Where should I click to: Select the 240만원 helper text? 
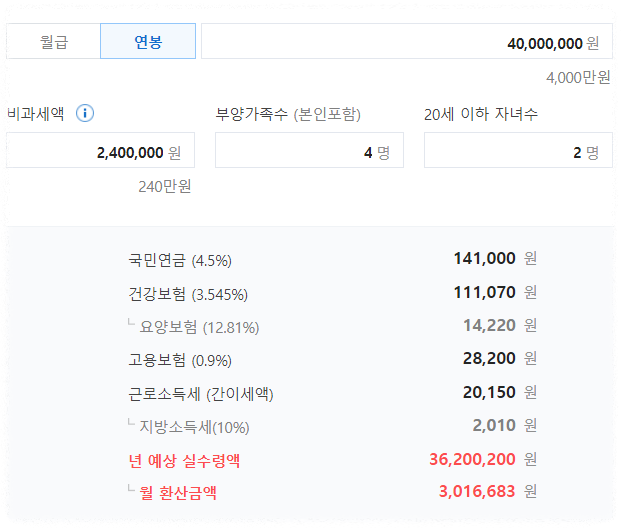coord(165,186)
